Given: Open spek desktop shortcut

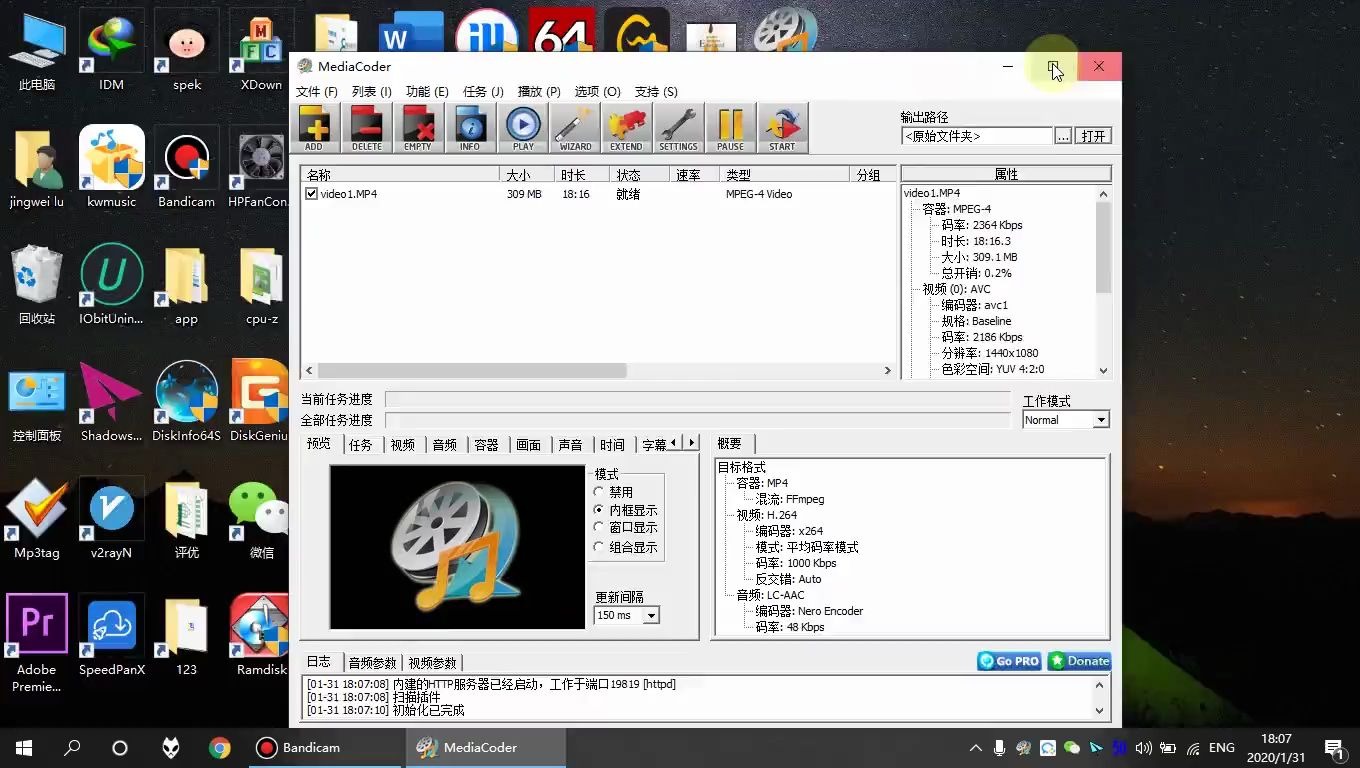Looking at the screenshot, I should coord(187,52).
